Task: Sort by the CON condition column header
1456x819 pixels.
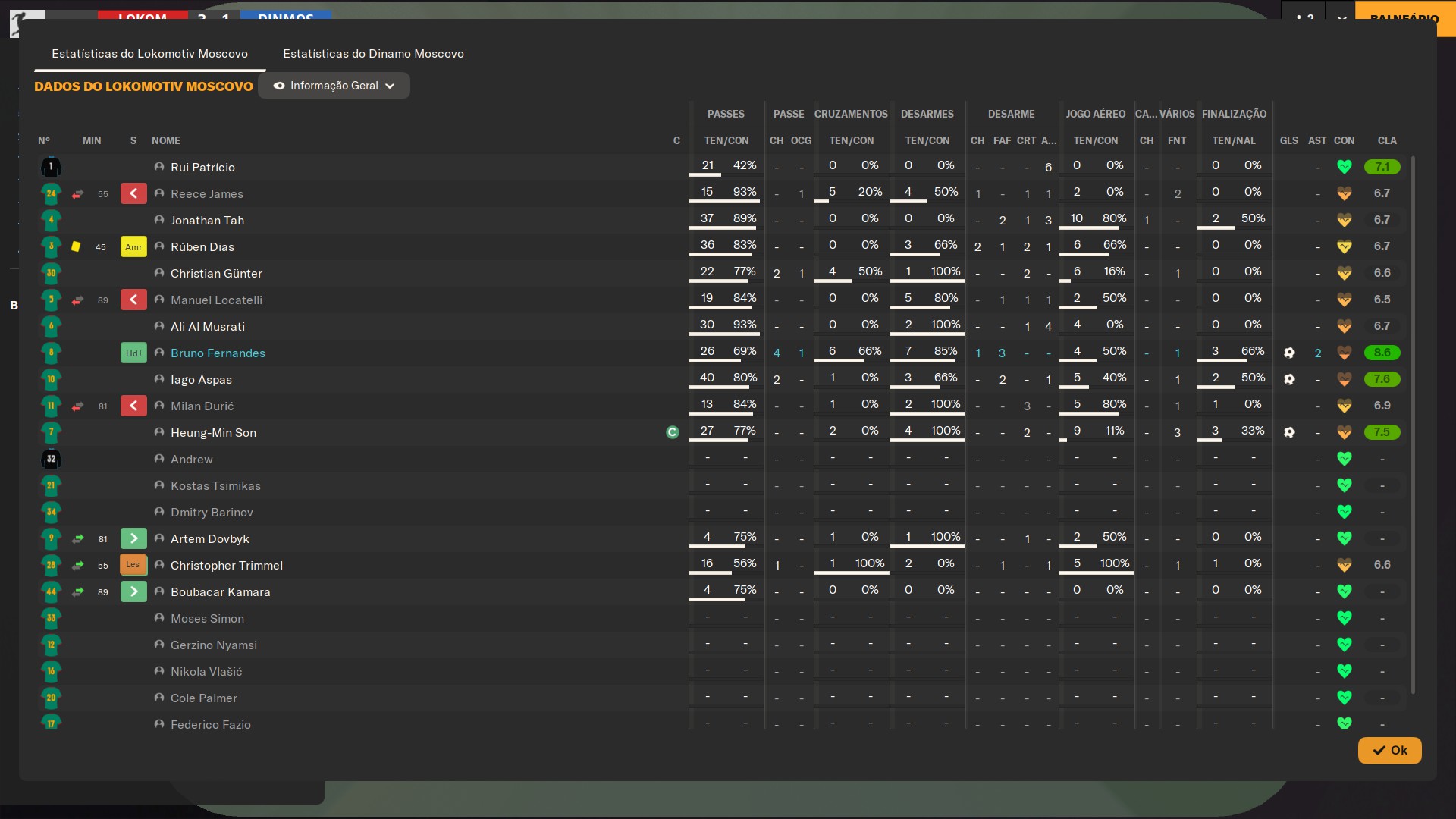Action: [x=1344, y=140]
